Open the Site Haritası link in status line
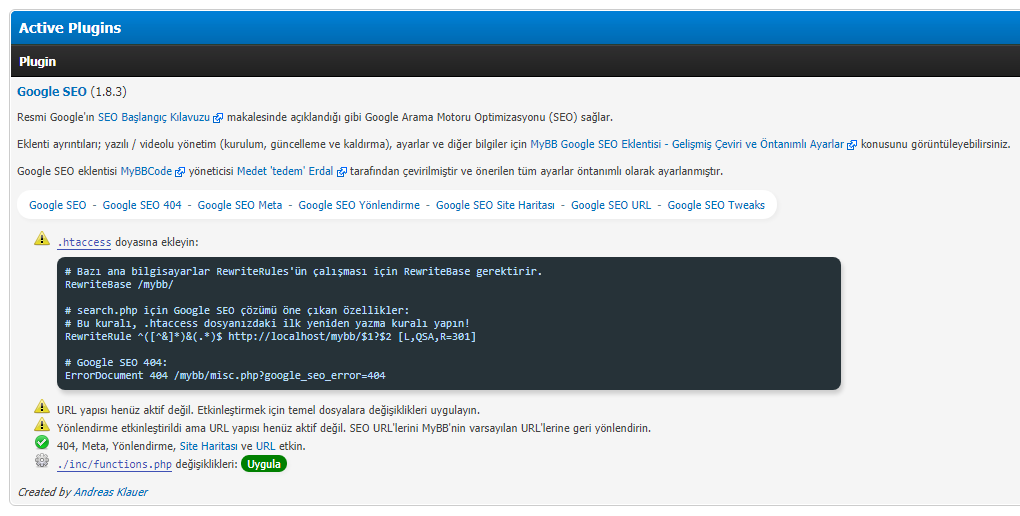 click(x=208, y=446)
